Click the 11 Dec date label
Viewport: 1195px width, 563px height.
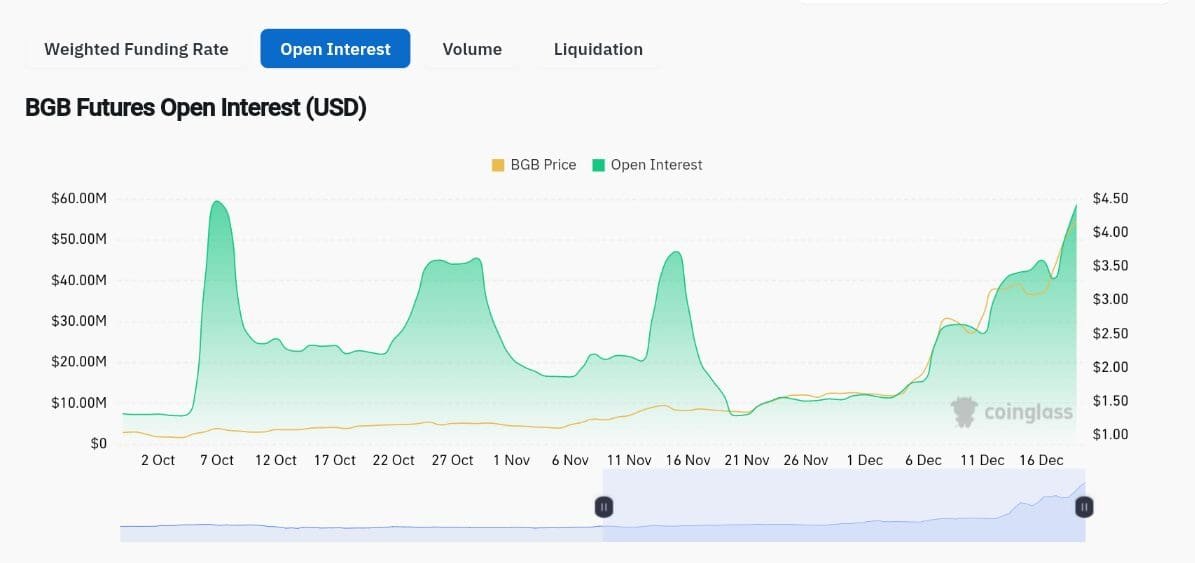tap(982, 460)
